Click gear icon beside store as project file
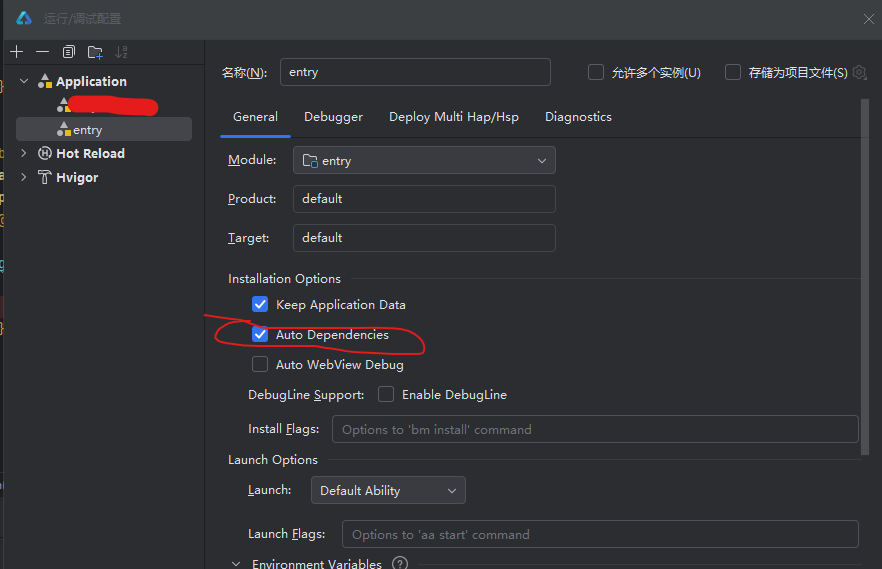 tap(858, 73)
